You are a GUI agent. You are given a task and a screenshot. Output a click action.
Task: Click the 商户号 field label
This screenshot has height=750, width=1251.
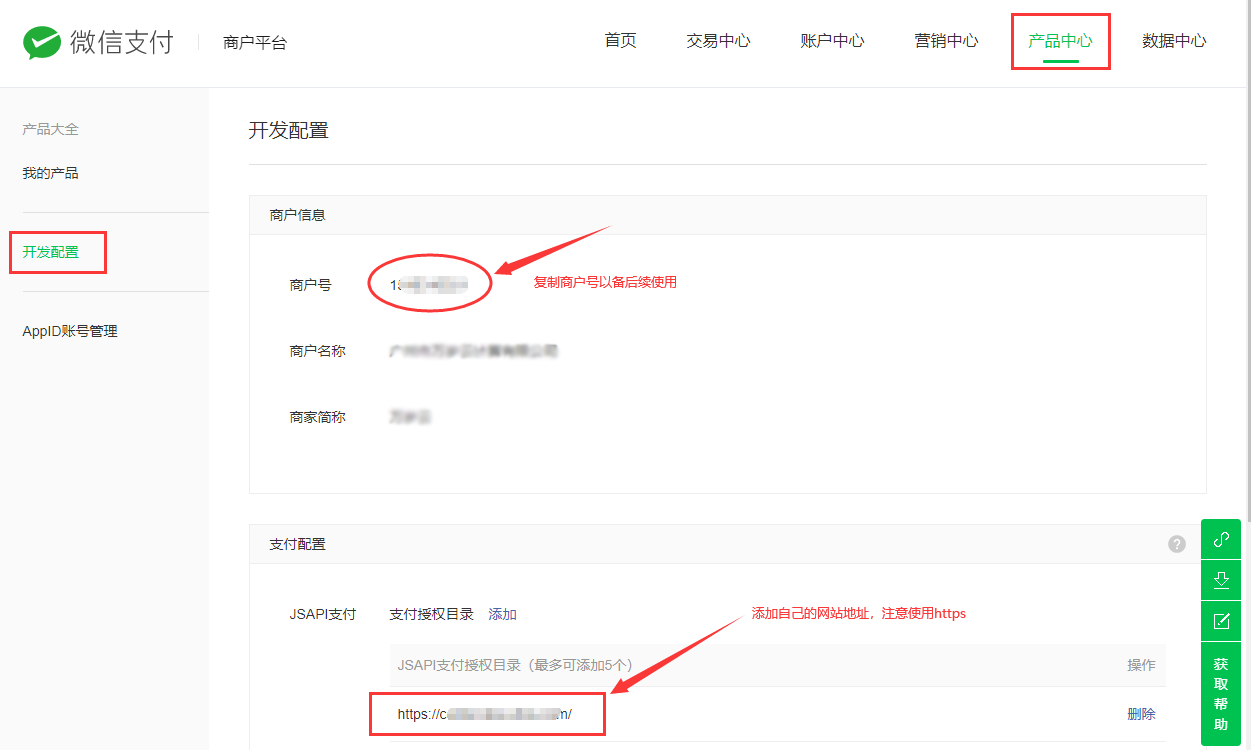click(x=310, y=285)
